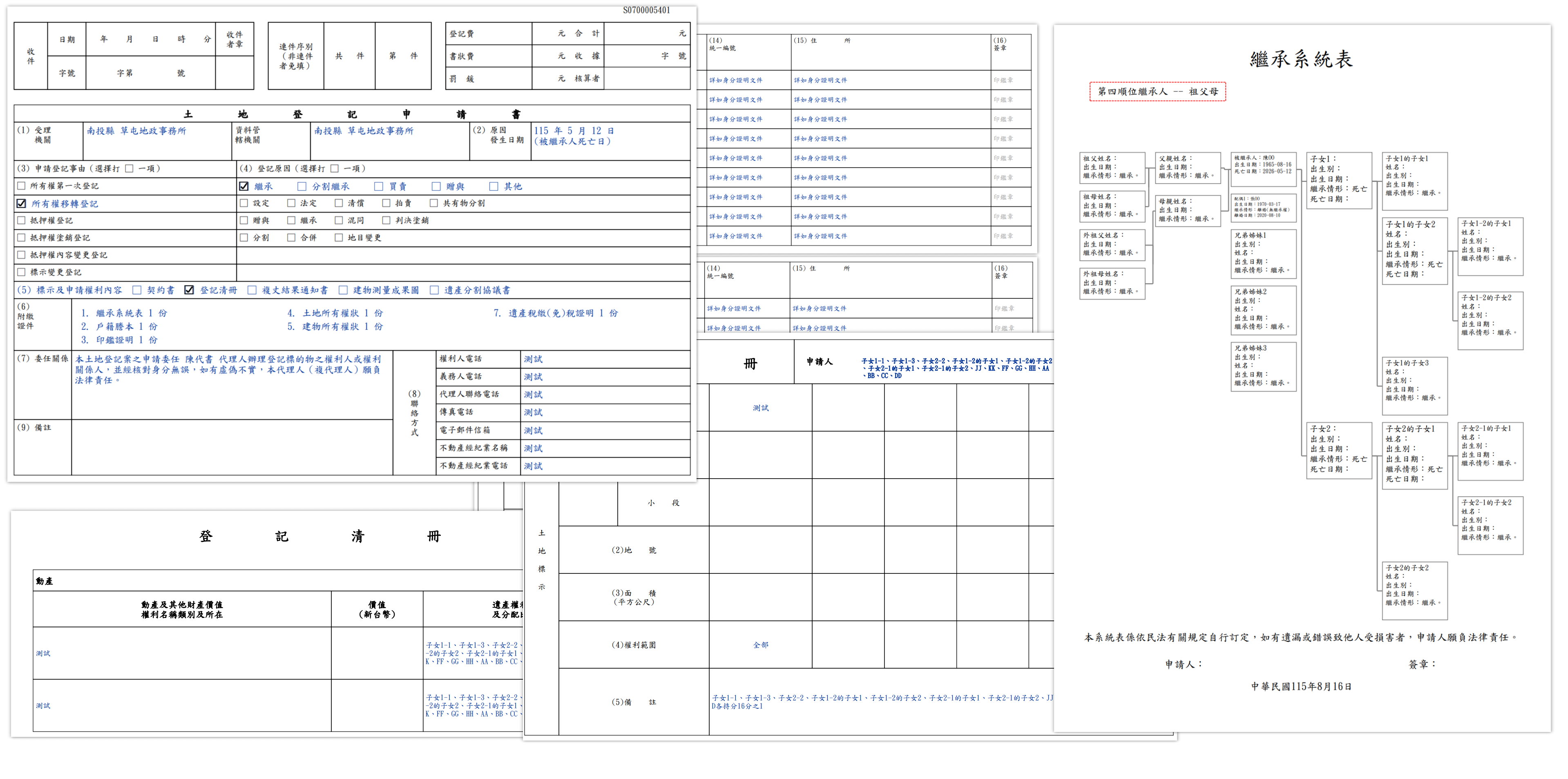Select the 子女1的子女3 box
Viewport: 1568px width, 779px height.
(x=1415, y=385)
